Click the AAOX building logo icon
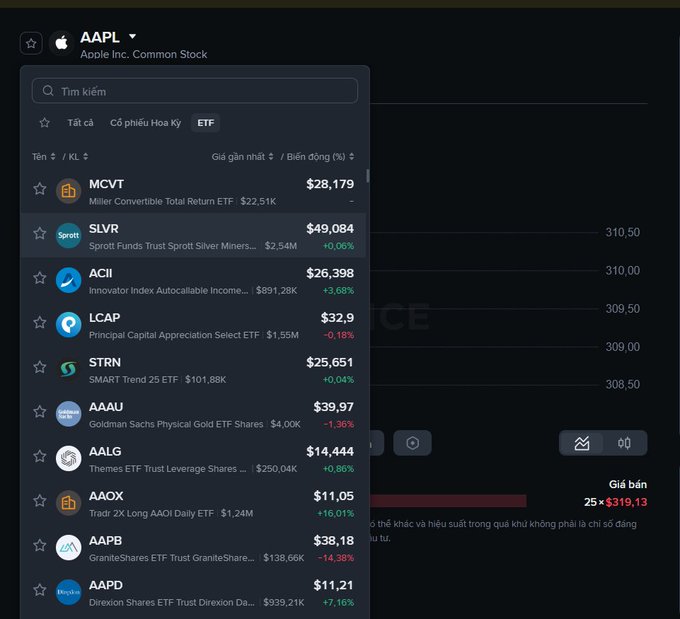This screenshot has width=680, height=619. tap(69, 503)
